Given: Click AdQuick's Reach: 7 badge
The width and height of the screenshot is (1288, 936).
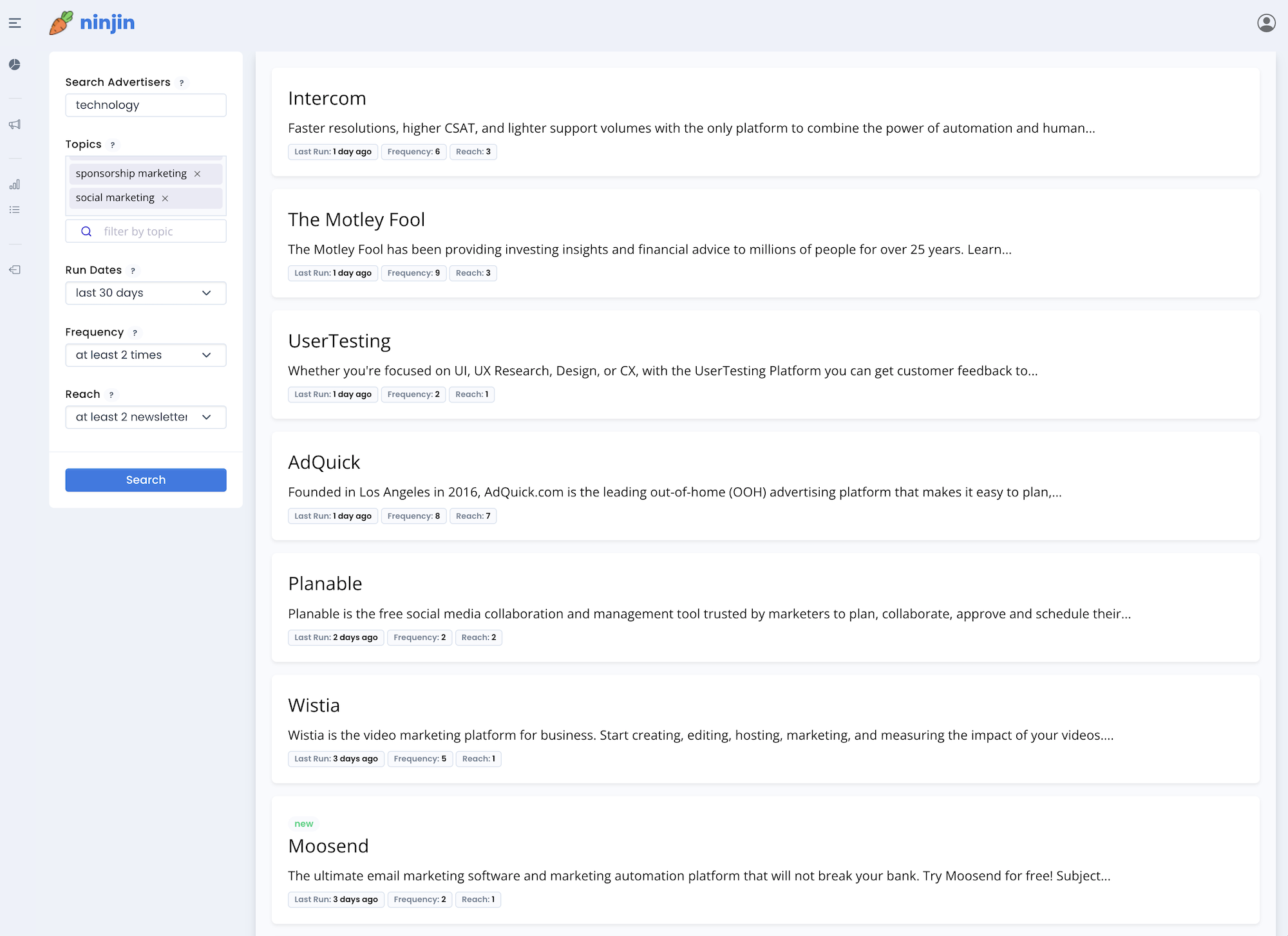Looking at the screenshot, I should 473,516.
